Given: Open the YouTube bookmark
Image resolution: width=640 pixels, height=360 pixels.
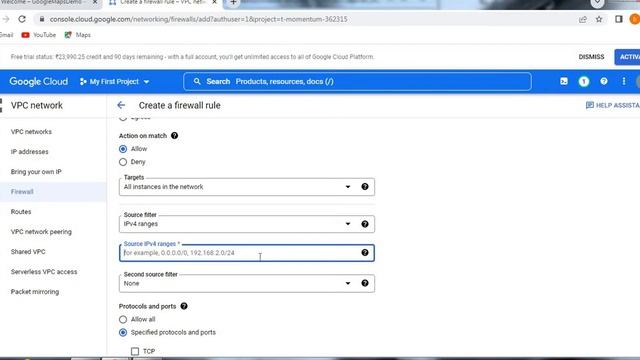Looking at the screenshot, I should 39,35.
